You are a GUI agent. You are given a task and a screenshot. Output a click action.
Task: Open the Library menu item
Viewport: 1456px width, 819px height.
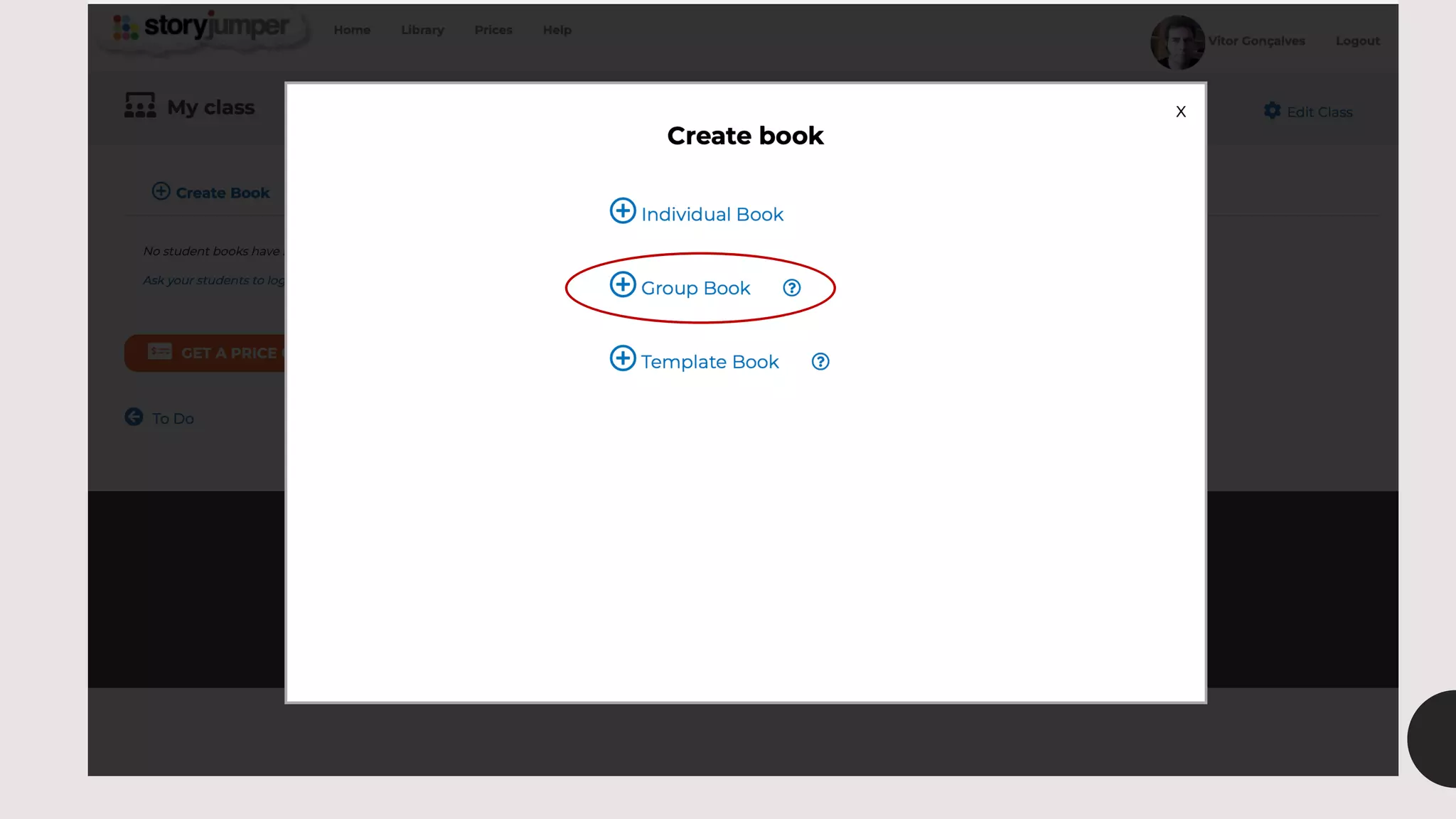[422, 30]
